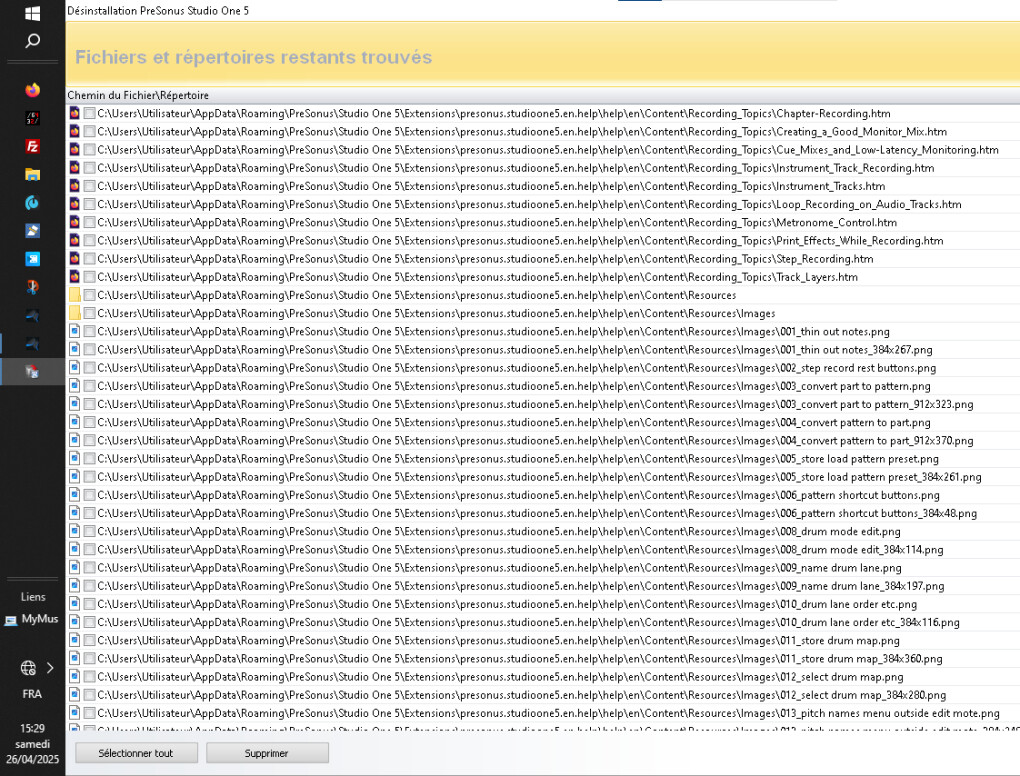1020x776 pixels.
Task: Click image icon of 002_step record rest buttons.png
Action: click(75, 368)
